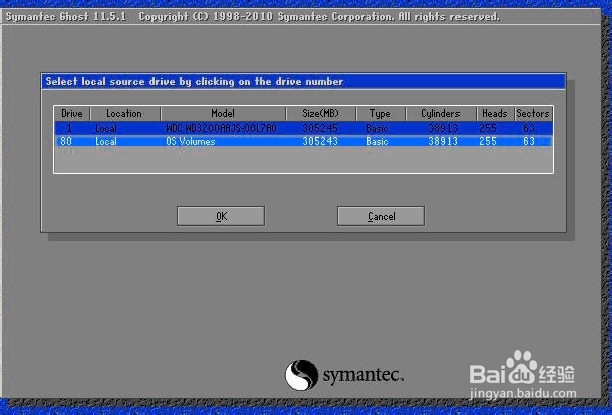Image resolution: width=612 pixels, height=415 pixels.
Task: Click Local location in drive 80 row
Action: (x=106, y=141)
